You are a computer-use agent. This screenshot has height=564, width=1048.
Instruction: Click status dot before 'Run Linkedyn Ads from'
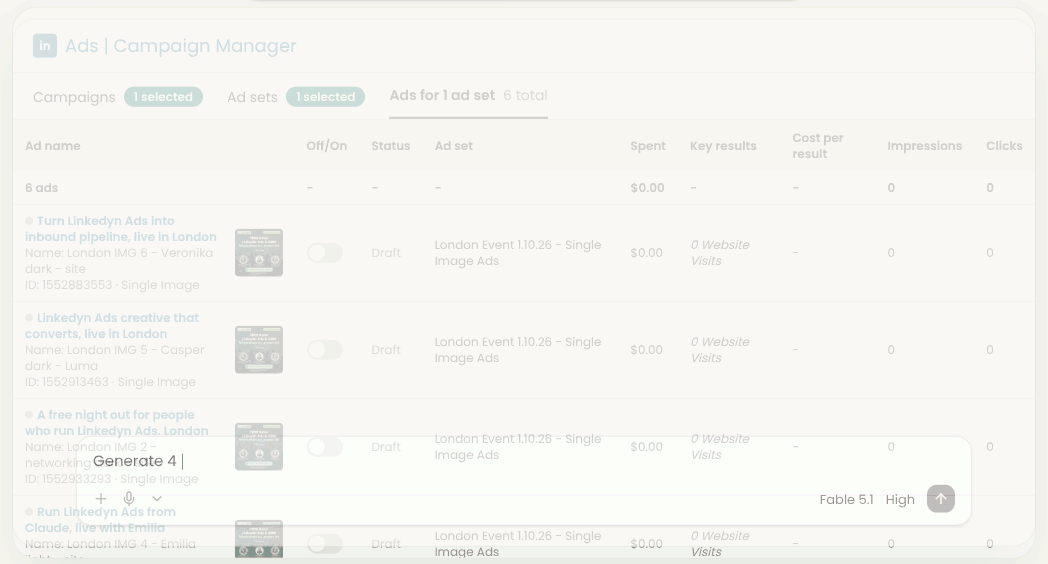pyautogui.click(x=29, y=511)
